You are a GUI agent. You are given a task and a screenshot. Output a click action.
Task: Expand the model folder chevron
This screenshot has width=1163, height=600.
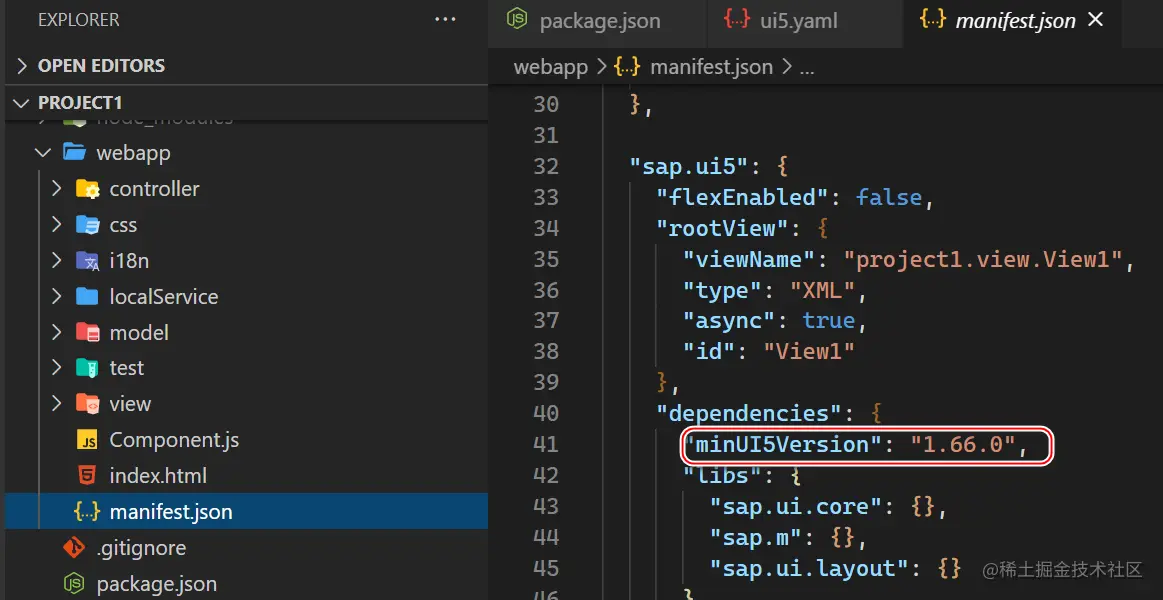click(x=56, y=332)
